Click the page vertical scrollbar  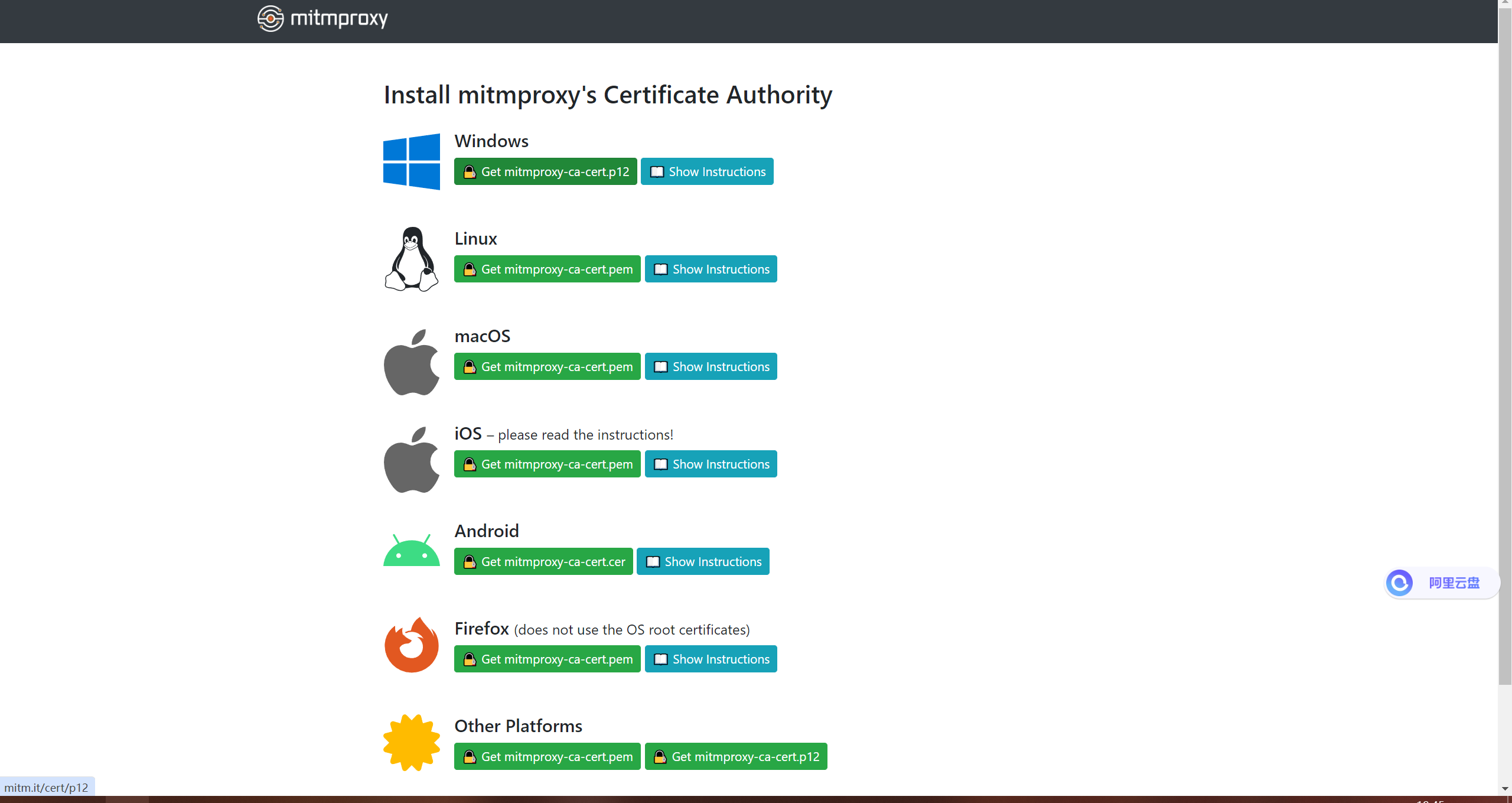point(1505,355)
